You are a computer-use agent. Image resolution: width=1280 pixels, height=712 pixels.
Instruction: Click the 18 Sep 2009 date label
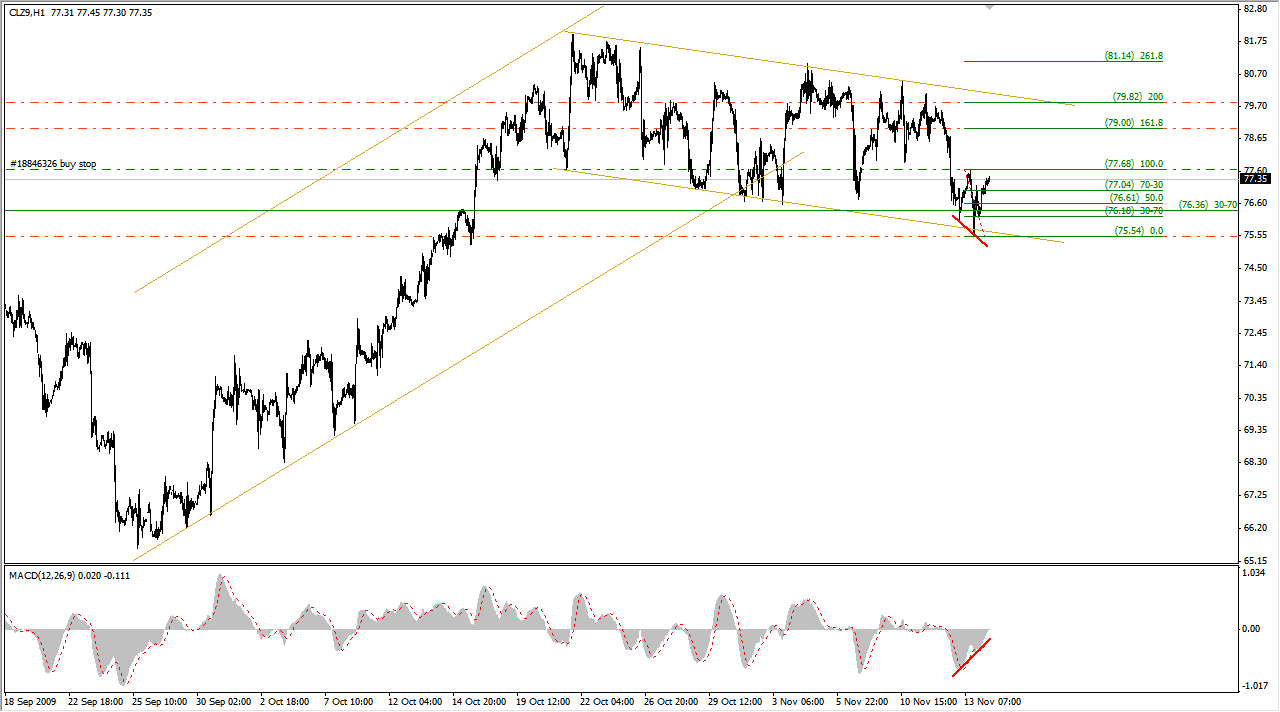click(x=31, y=701)
